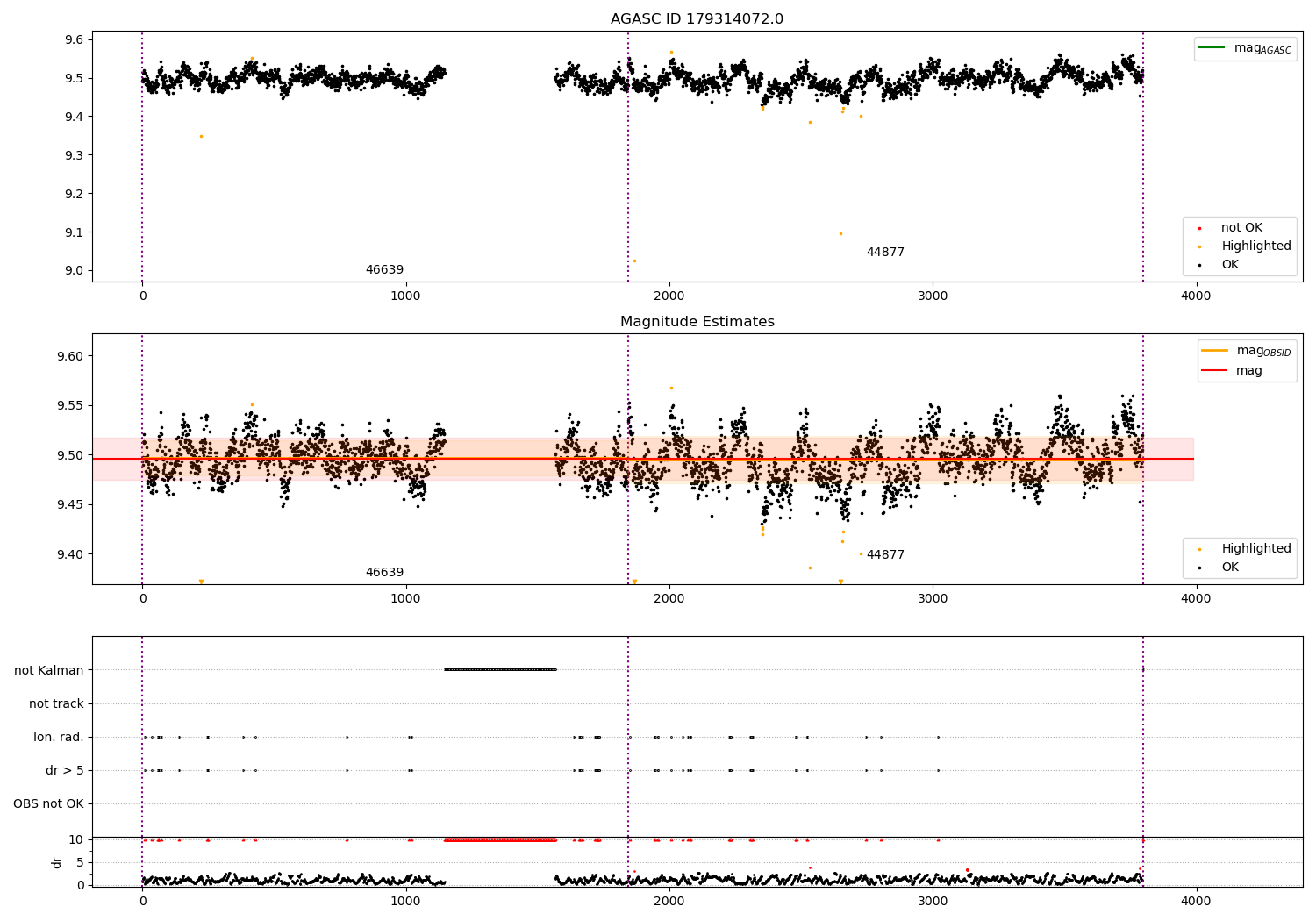Image resolution: width=1316 pixels, height=921 pixels.
Task: Click the not Kalman data band in the bottom plot
Action: [x=500, y=669]
